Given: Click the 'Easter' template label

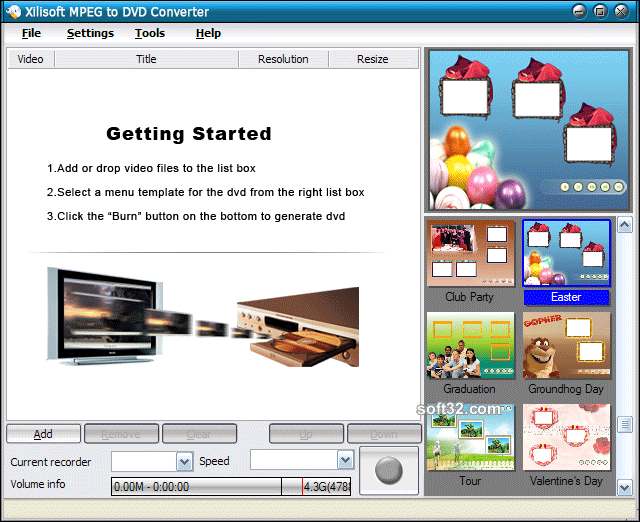Looking at the screenshot, I should 567,297.
